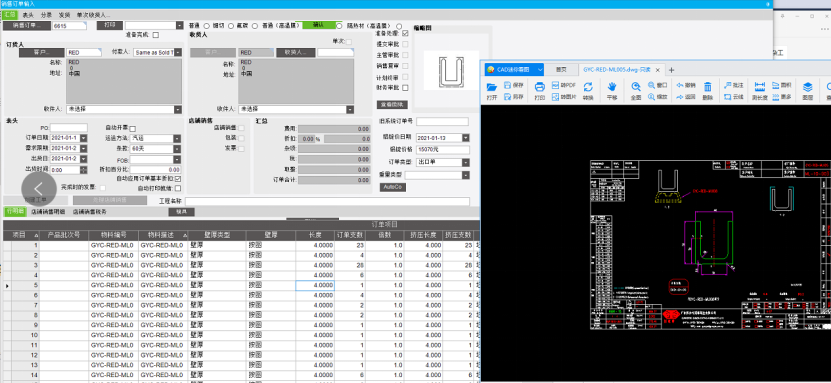The height and width of the screenshot is (383, 831).
Task: Open the 条款 dropdown showing 60天
Action: 177,148
